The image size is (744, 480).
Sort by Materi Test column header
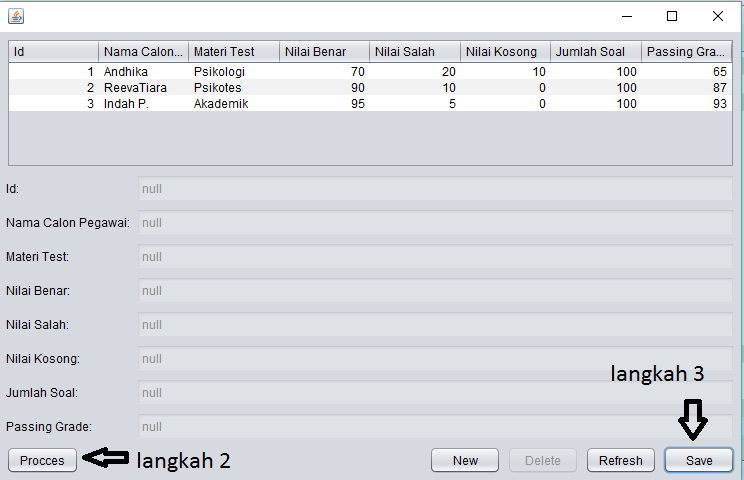[234, 52]
